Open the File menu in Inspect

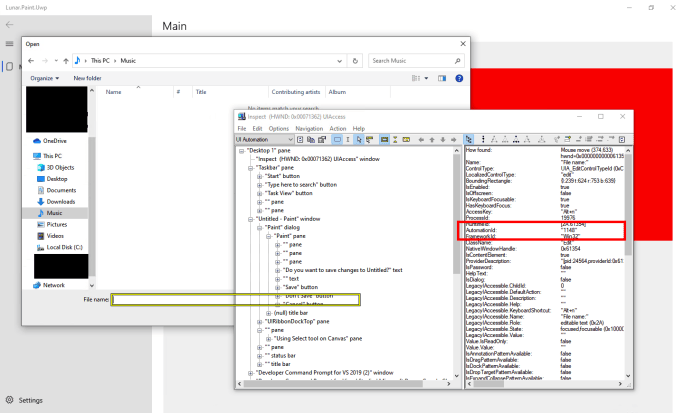coord(242,129)
